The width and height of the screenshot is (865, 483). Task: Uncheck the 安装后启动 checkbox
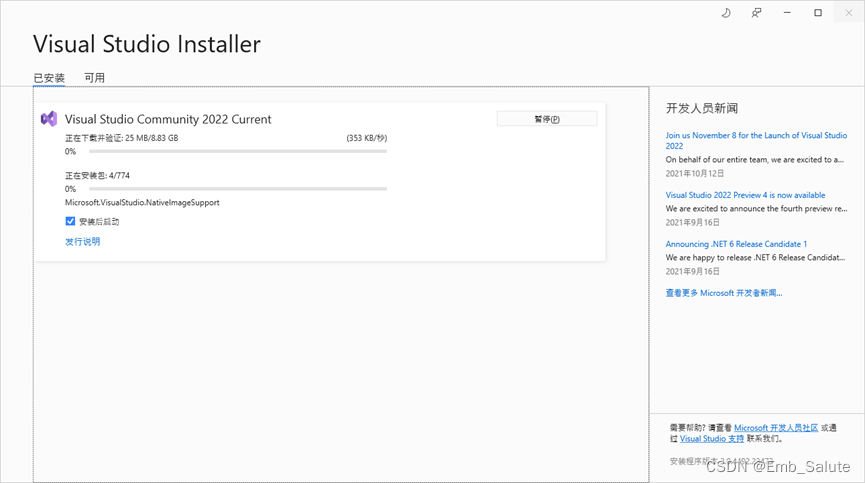coord(70,221)
